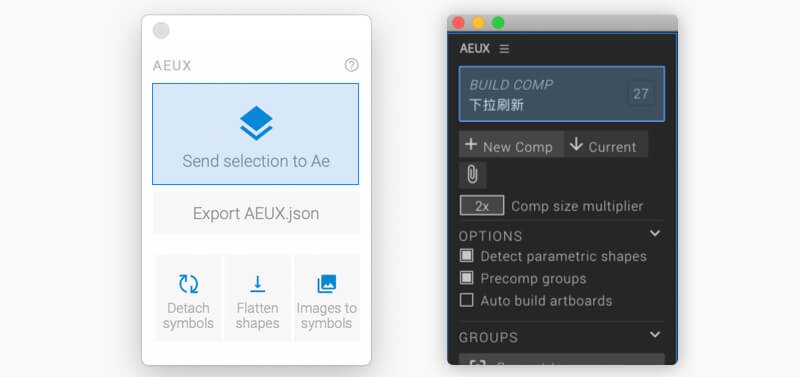Close the Sketch AEUX panel gray circle
Viewport: 800px width, 377px height.
click(161, 31)
